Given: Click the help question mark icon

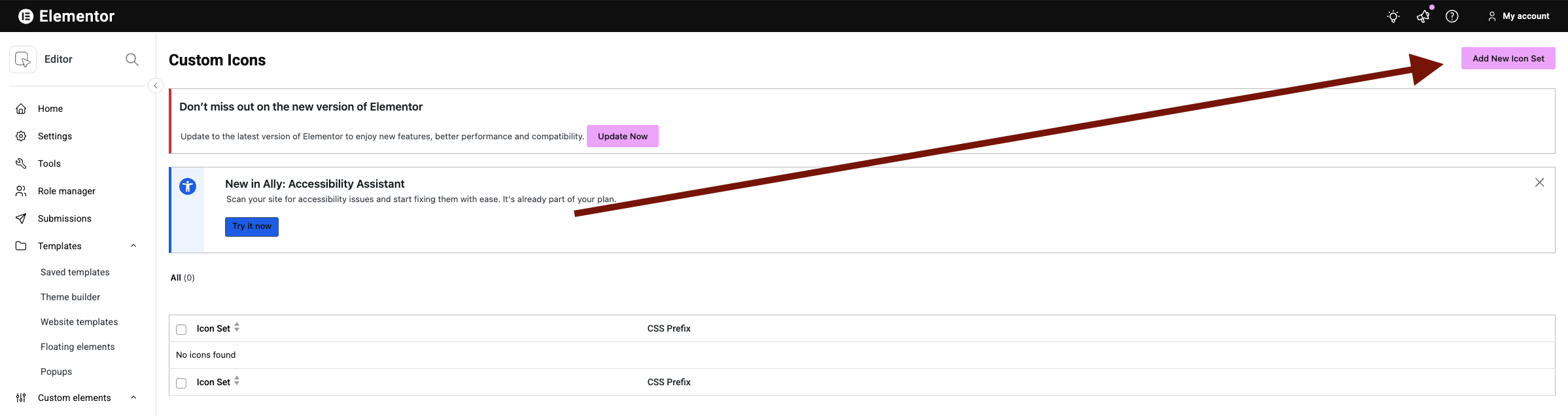Looking at the screenshot, I should click(1452, 16).
